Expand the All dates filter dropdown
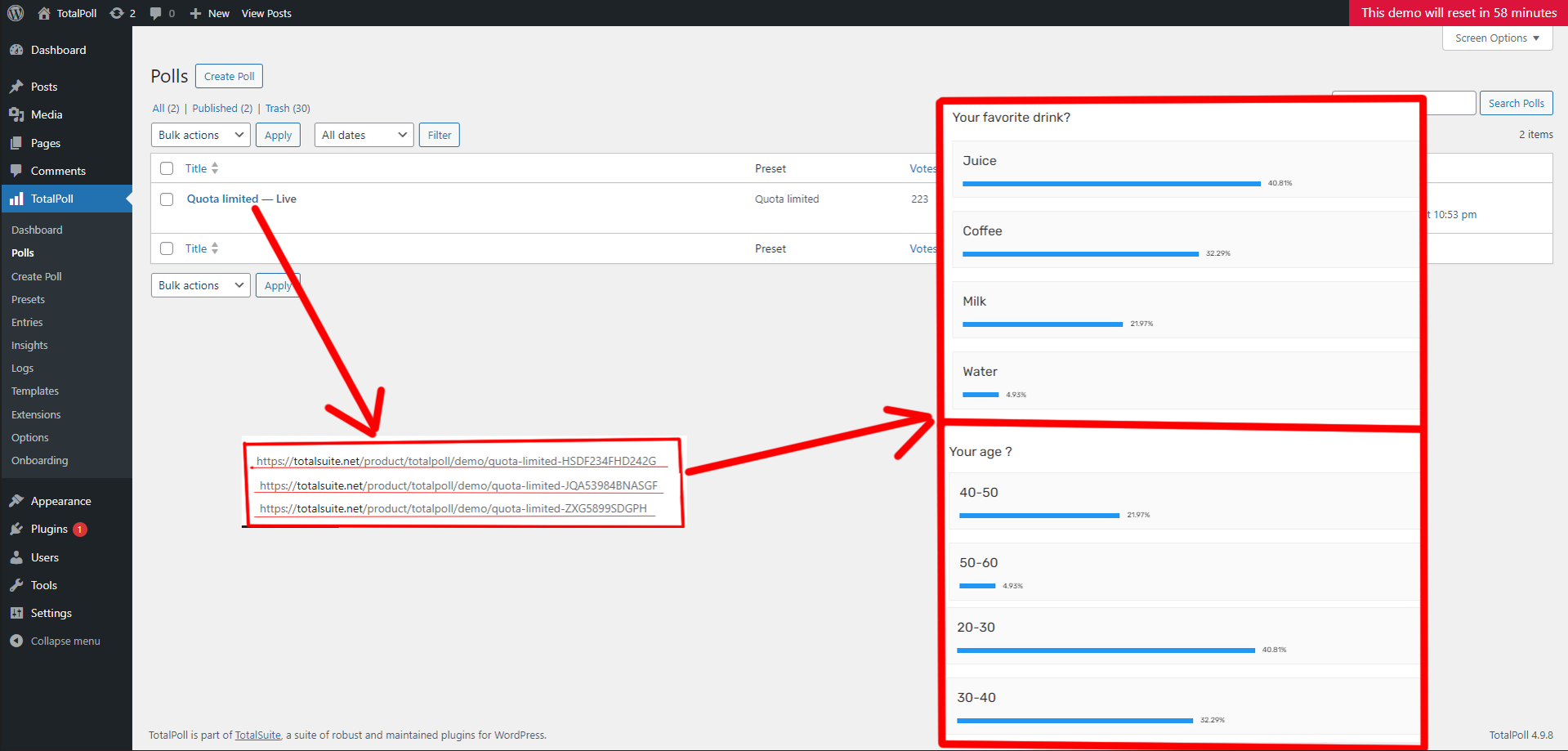 [x=364, y=135]
